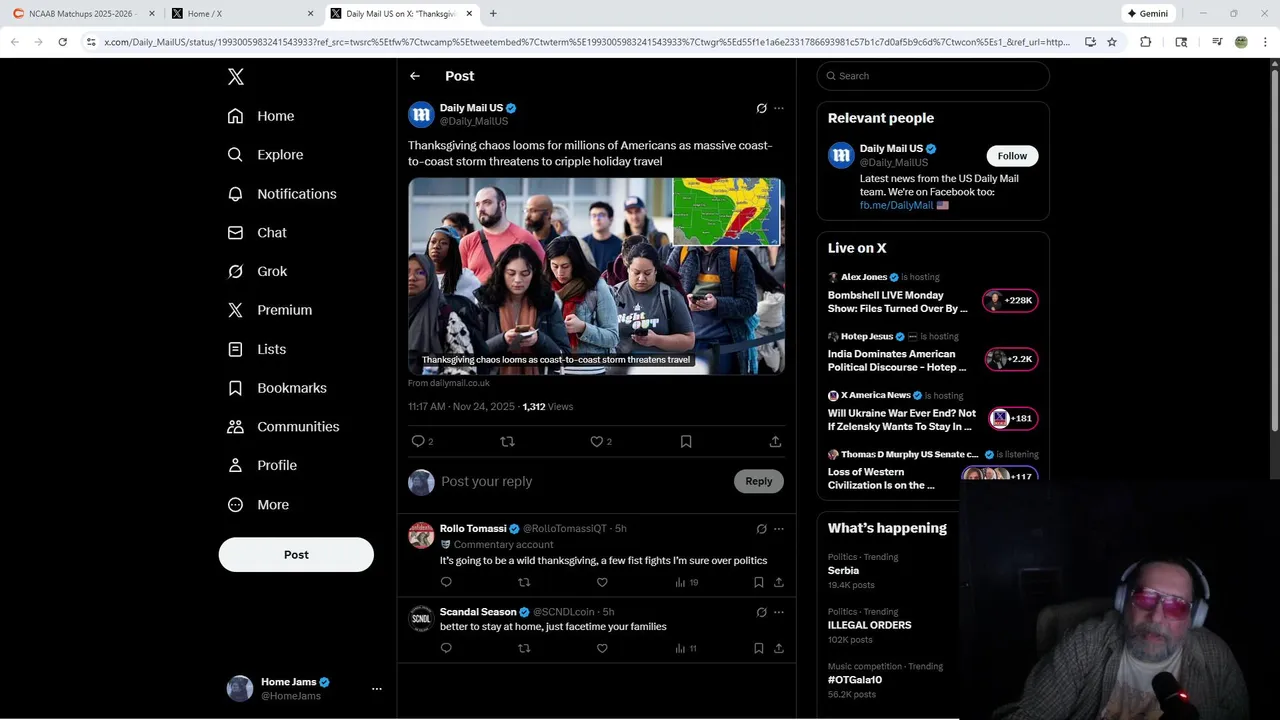Click the Communities icon in the sidebar
Viewport: 1280px width, 720px height.
pyautogui.click(x=235, y=427)
